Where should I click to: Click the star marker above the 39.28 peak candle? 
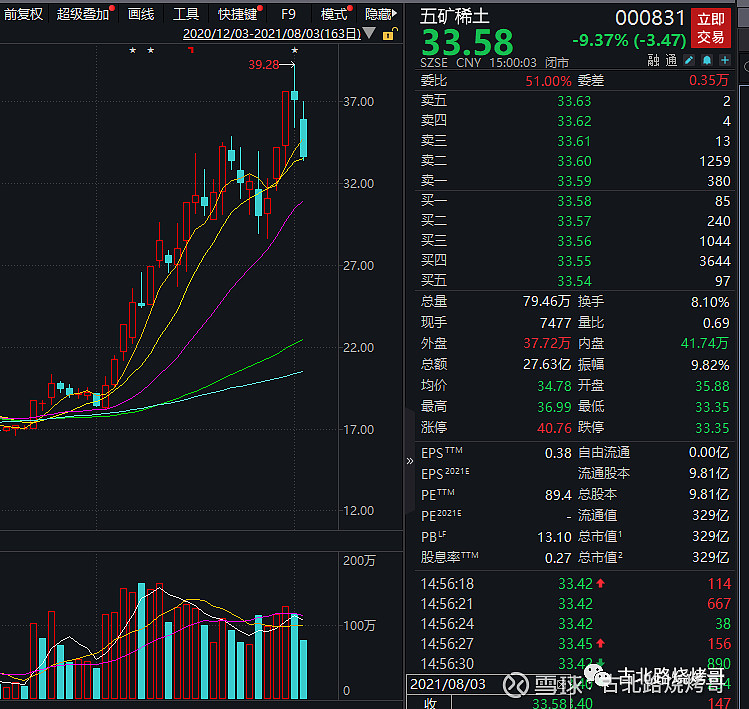[295, 50]
